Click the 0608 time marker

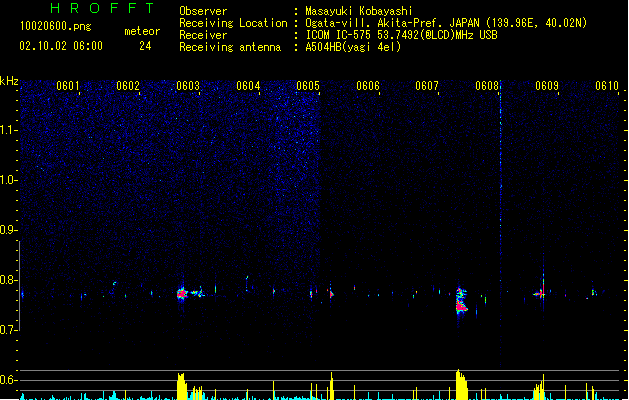(487, 86)
